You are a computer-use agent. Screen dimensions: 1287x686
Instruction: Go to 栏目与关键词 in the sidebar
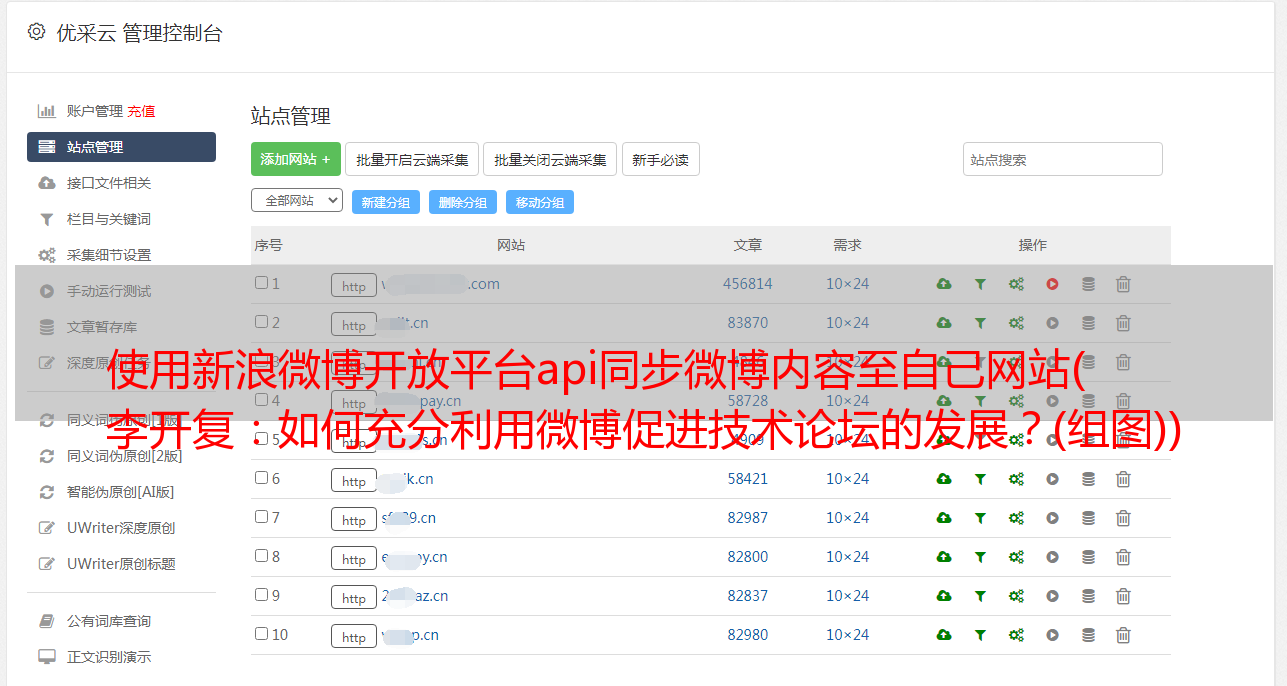(x=108, y=219)
